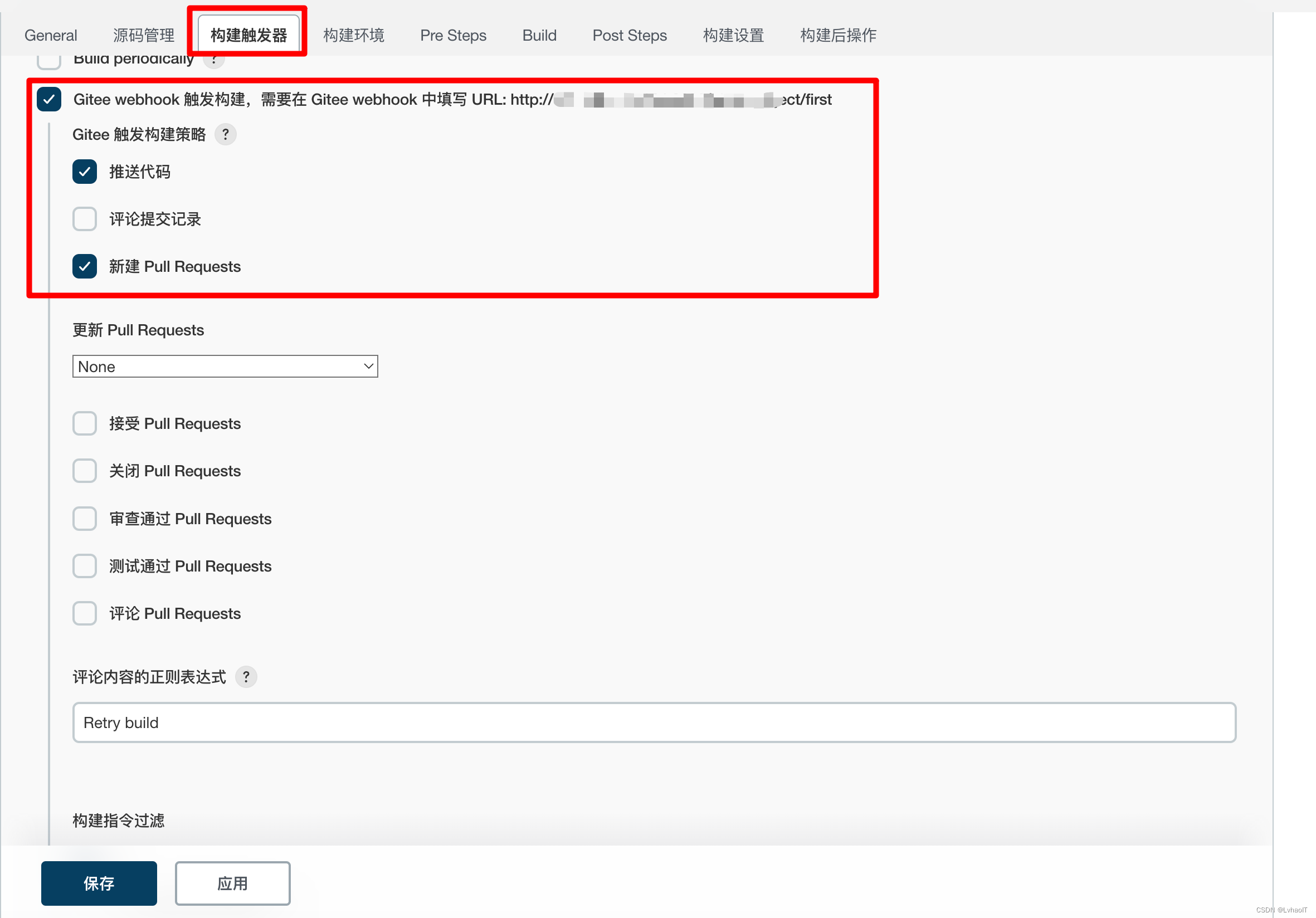Uncheck 新建 Pull Requests checkbox

coord(84,266)
